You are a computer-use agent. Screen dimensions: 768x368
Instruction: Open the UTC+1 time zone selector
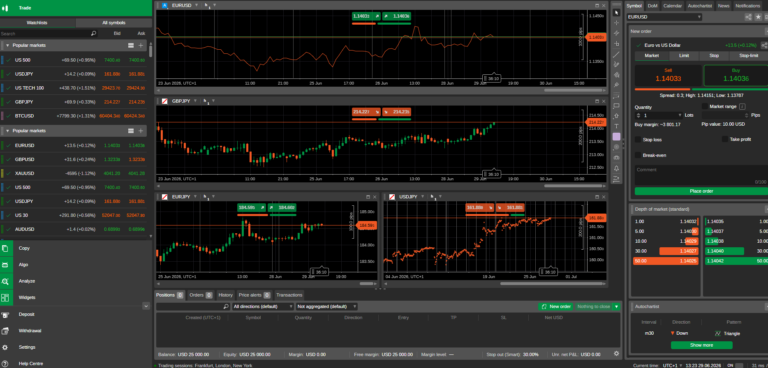672,366
